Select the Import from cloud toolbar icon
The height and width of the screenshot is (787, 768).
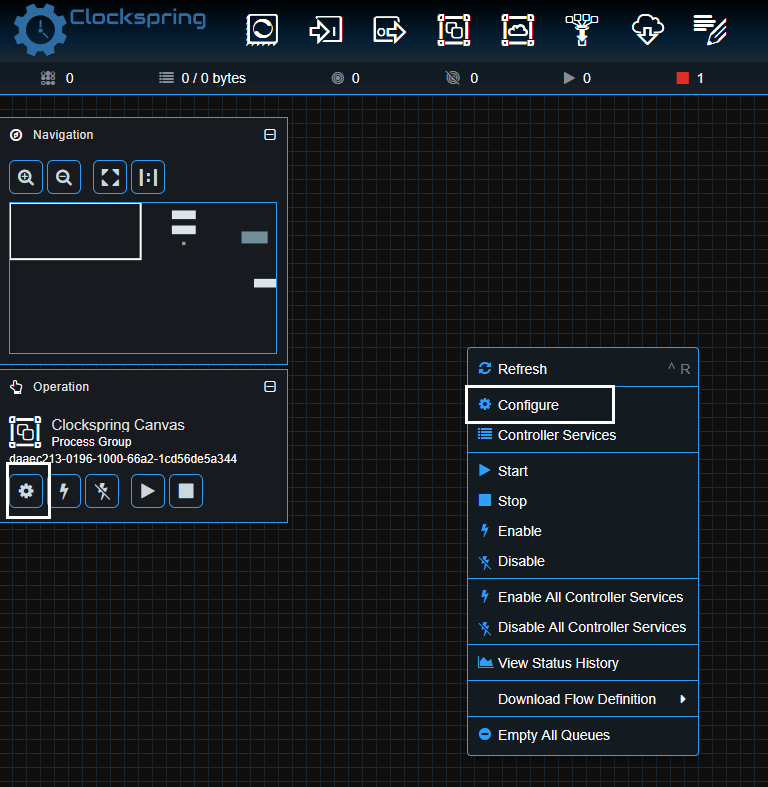[x=648, y=30]
